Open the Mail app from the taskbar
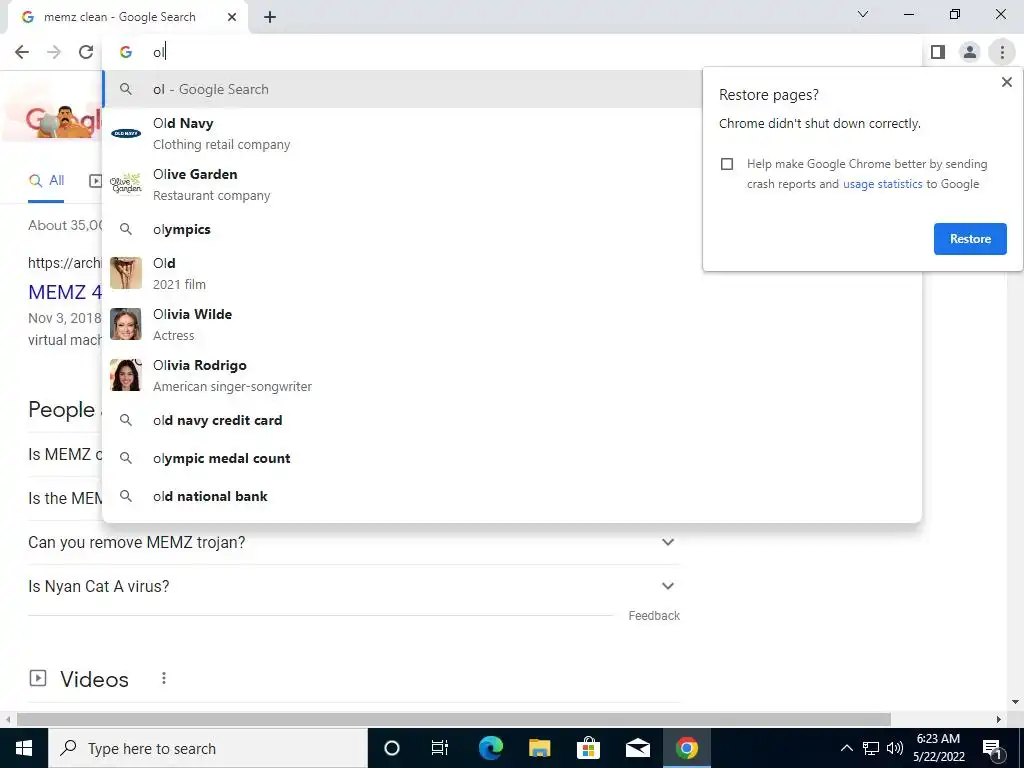Screen dimensions: 1024x768 (x=637, y=748)
